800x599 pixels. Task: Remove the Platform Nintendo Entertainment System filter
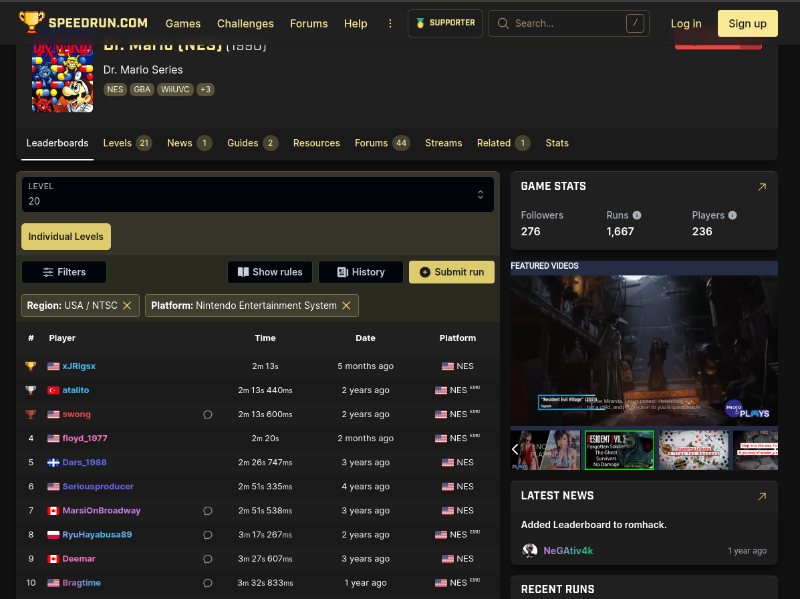click(346, 306)
